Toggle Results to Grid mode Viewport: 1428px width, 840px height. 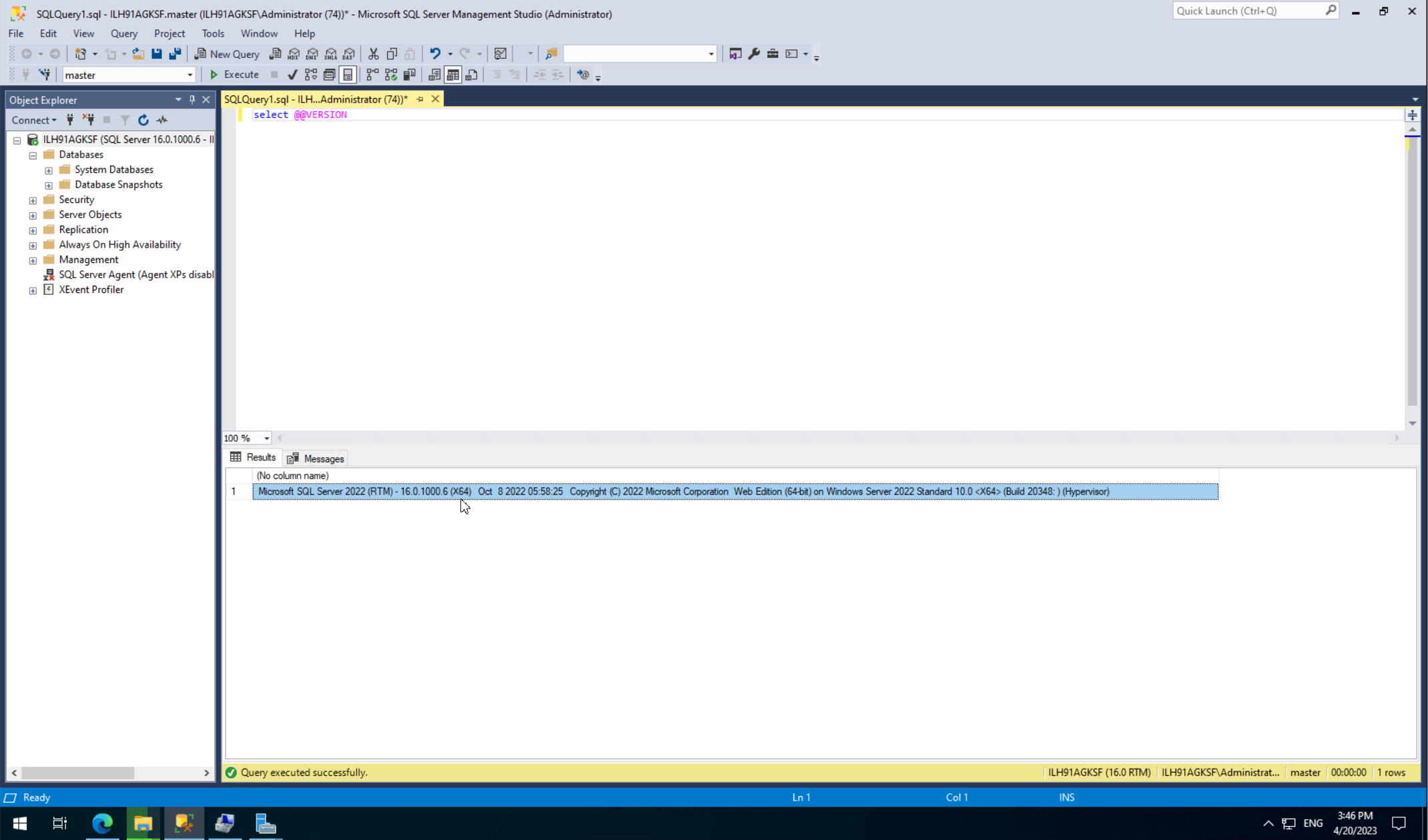(x=453, y=75)
